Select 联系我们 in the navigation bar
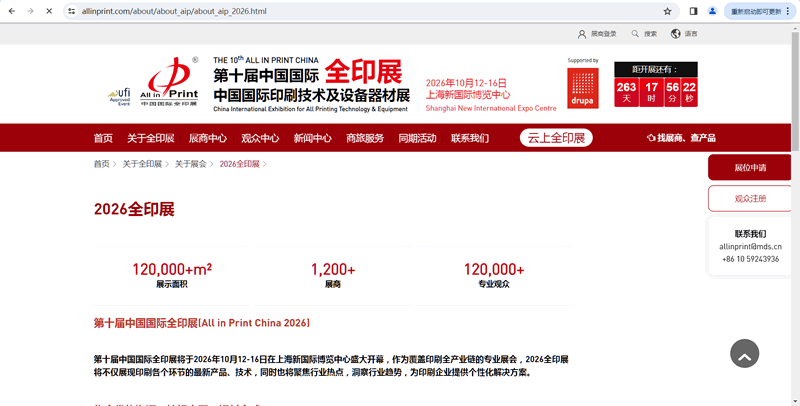This screenshot has width=800, height=406. pos(472,138)
